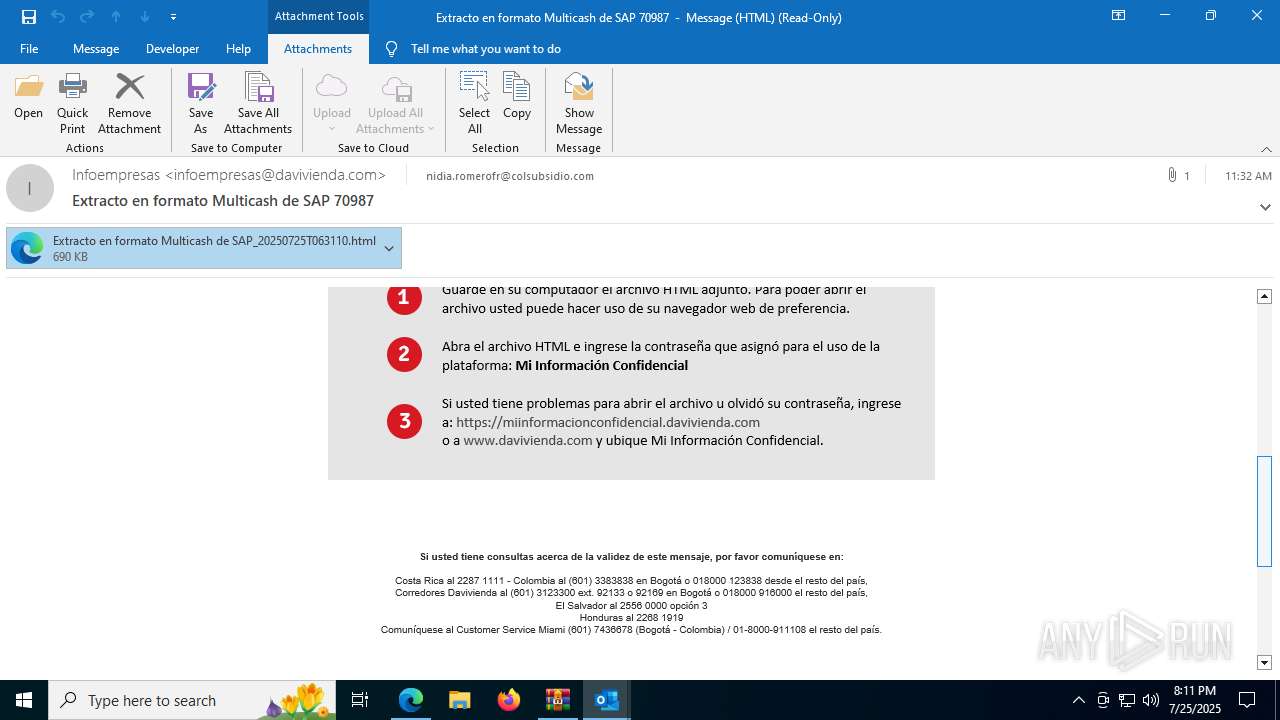Open Task View on taskbar
This screenshot has height=720, width=1280.
tap(360, 700)
